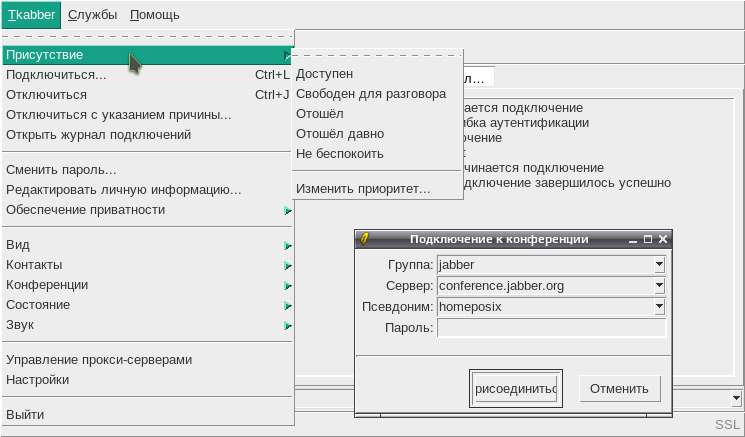Tear off the Присутствие submenu via dashed line
Viewport: 745px width, 437px height.
377,56
